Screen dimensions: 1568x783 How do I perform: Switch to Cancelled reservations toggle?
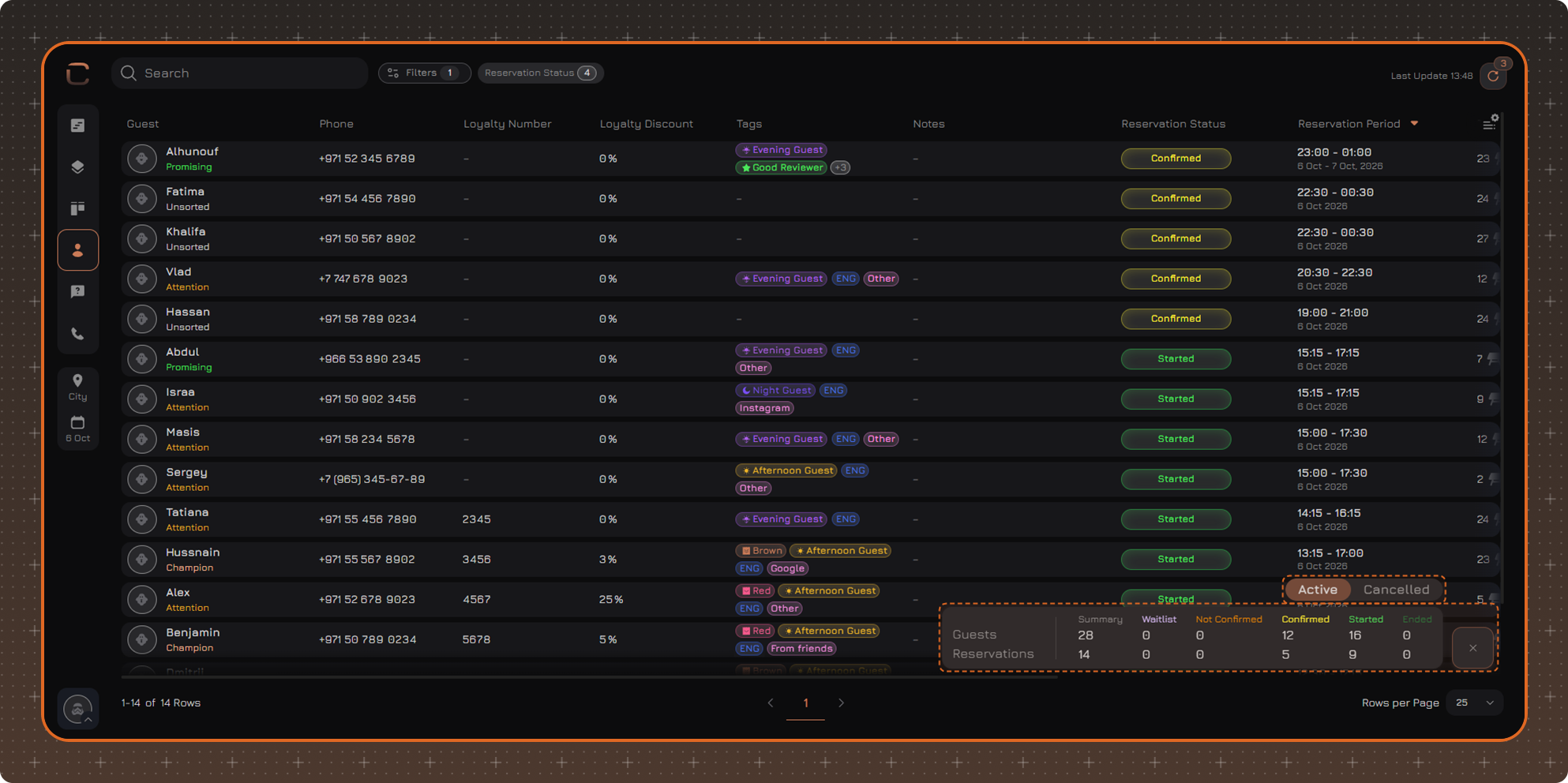pos(1396,590)
